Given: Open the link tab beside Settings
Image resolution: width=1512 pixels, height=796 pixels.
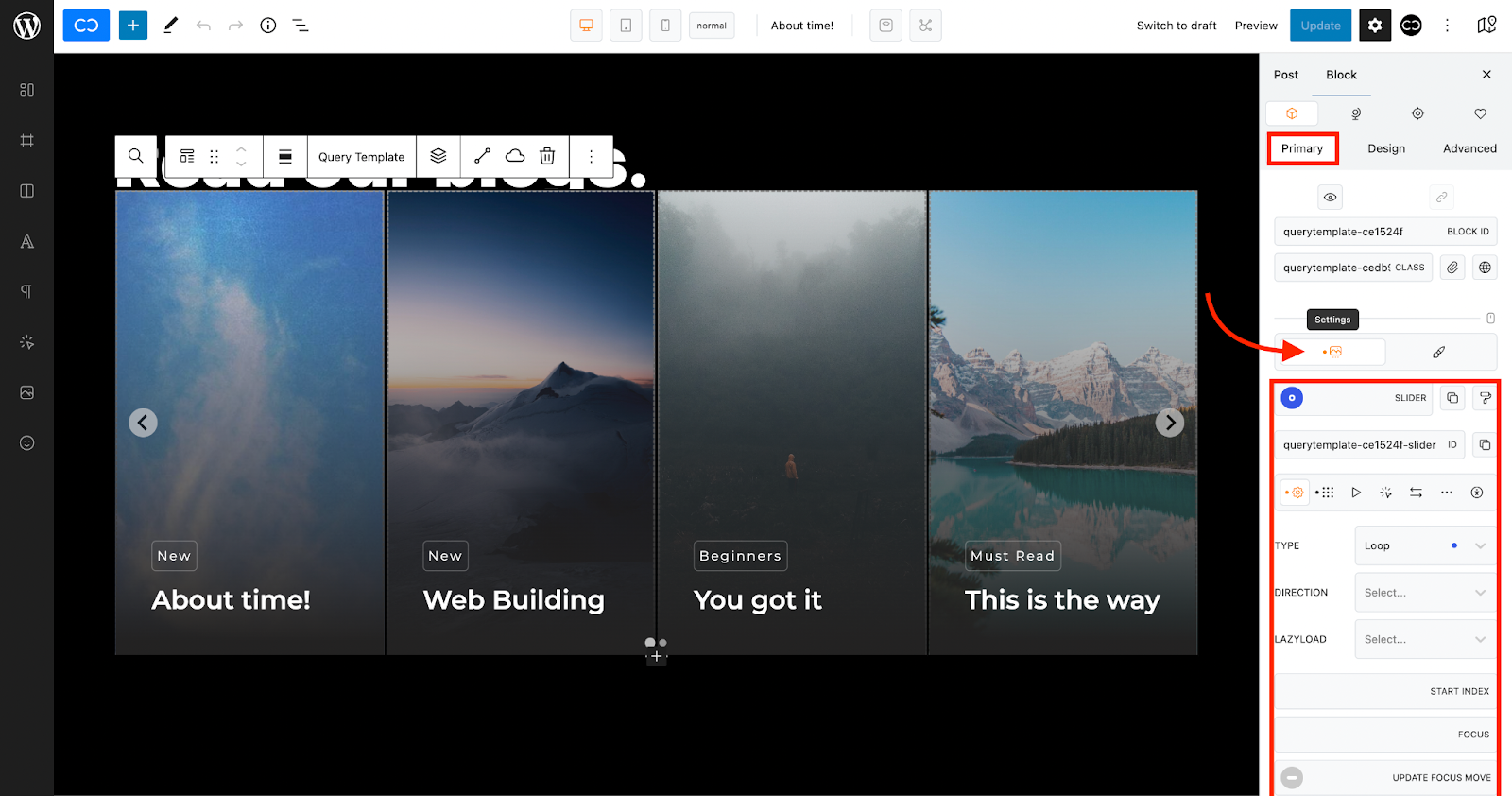Looking at the screenshot, I should click(1439, 352).
